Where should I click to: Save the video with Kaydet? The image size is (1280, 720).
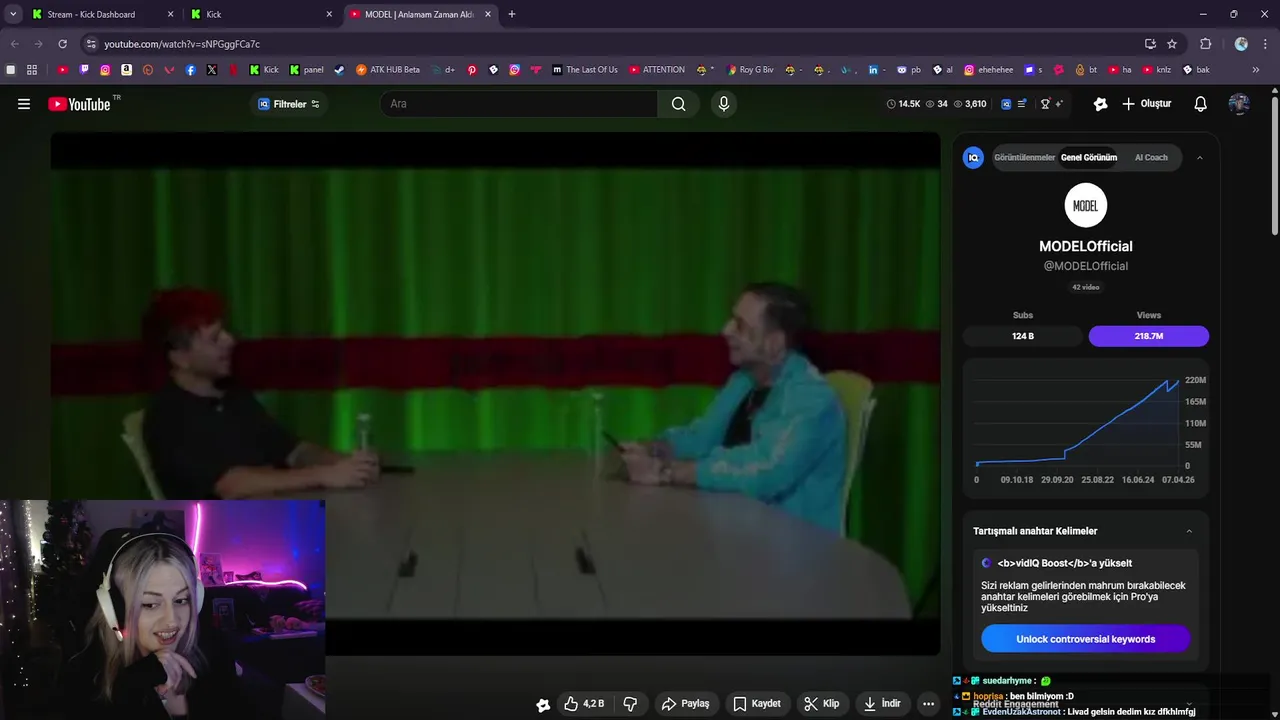click(757, 704)
